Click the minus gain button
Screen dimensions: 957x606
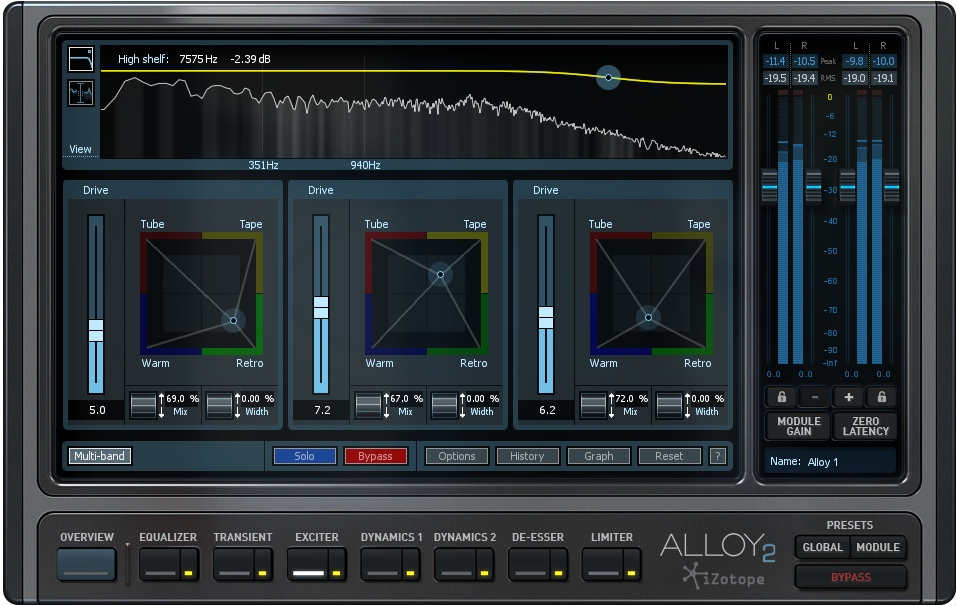point(814,397)
